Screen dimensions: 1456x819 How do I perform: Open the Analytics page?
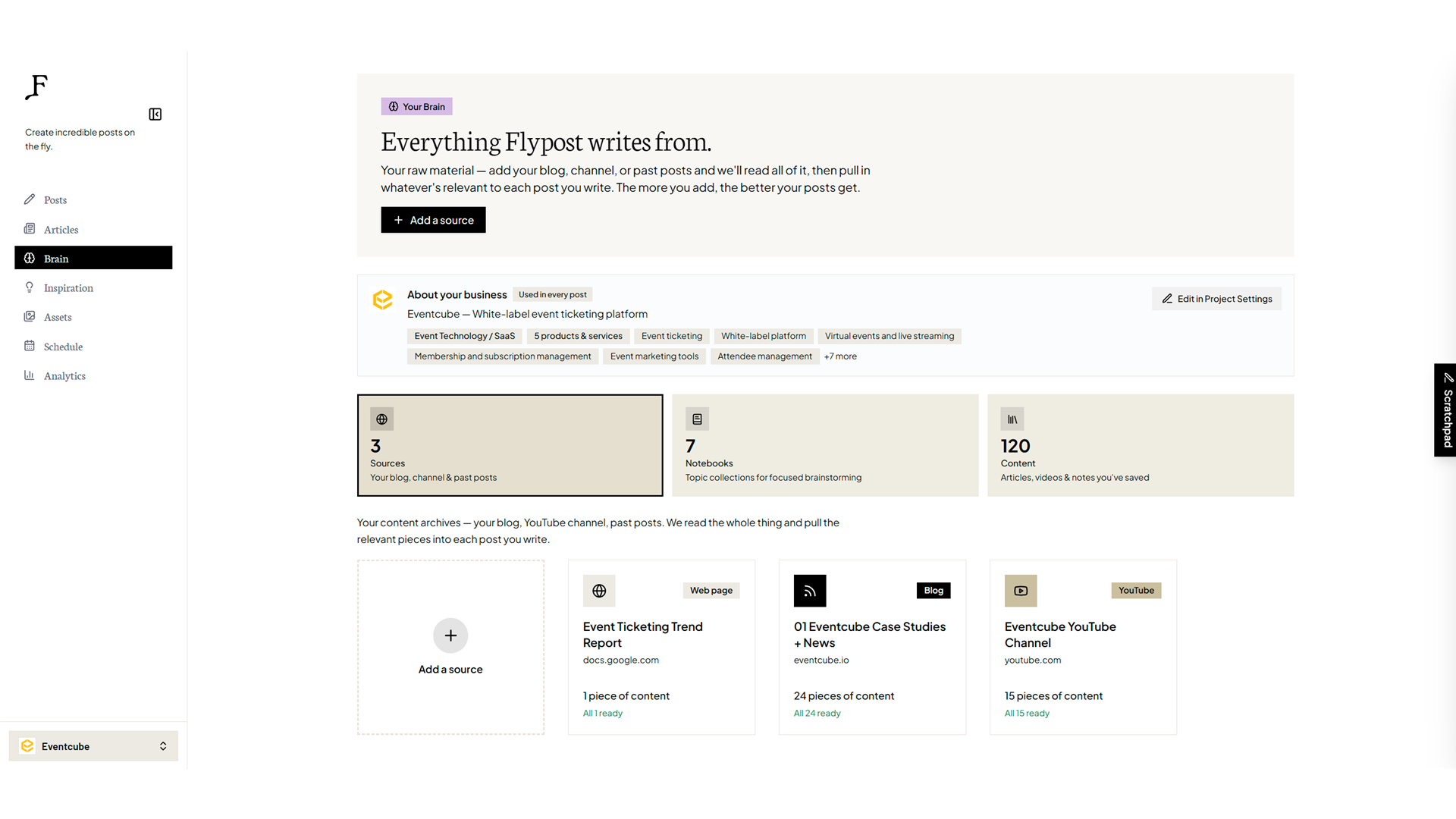93,376
